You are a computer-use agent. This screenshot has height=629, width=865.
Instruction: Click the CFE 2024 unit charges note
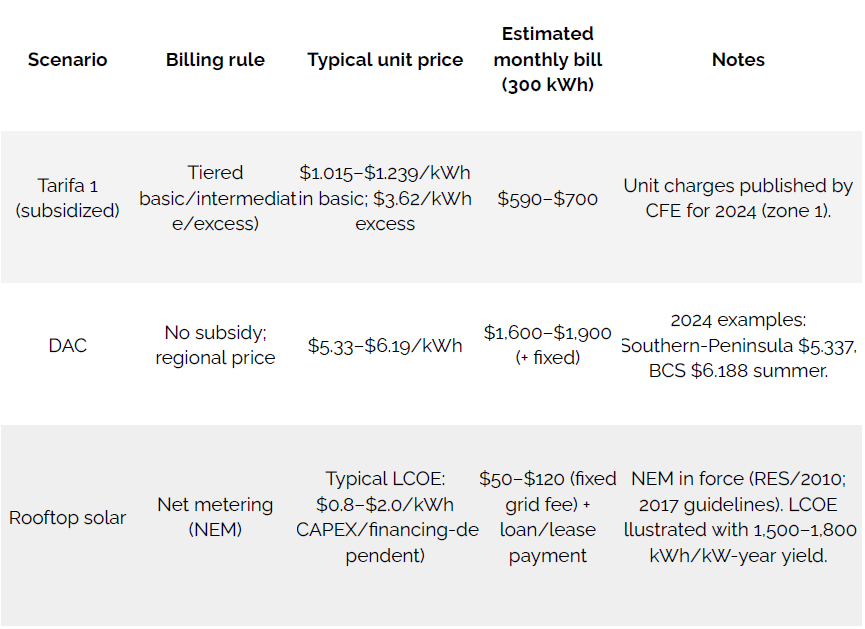[738, 198]
